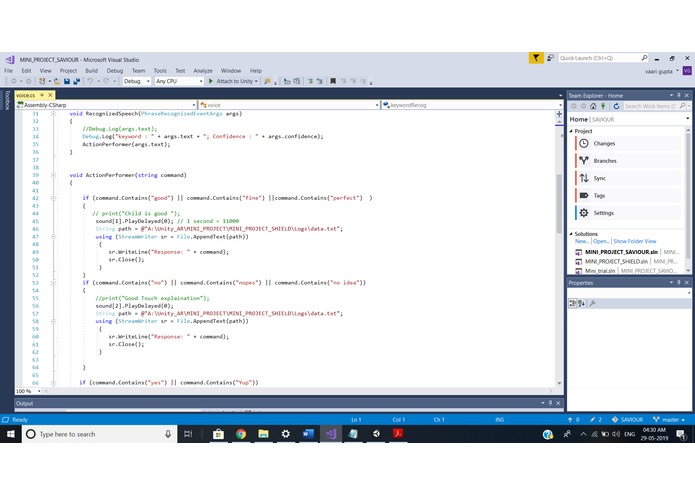The height and width of the screenshot is (494, 695).
Task: Click the master branch in the status bar
Action: click(670, 420)
